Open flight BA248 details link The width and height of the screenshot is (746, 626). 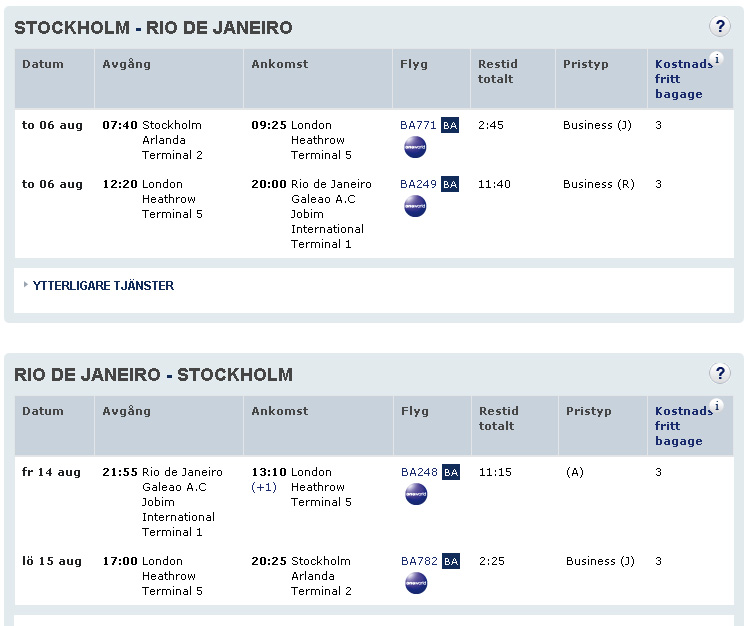[x=419, y=472]
